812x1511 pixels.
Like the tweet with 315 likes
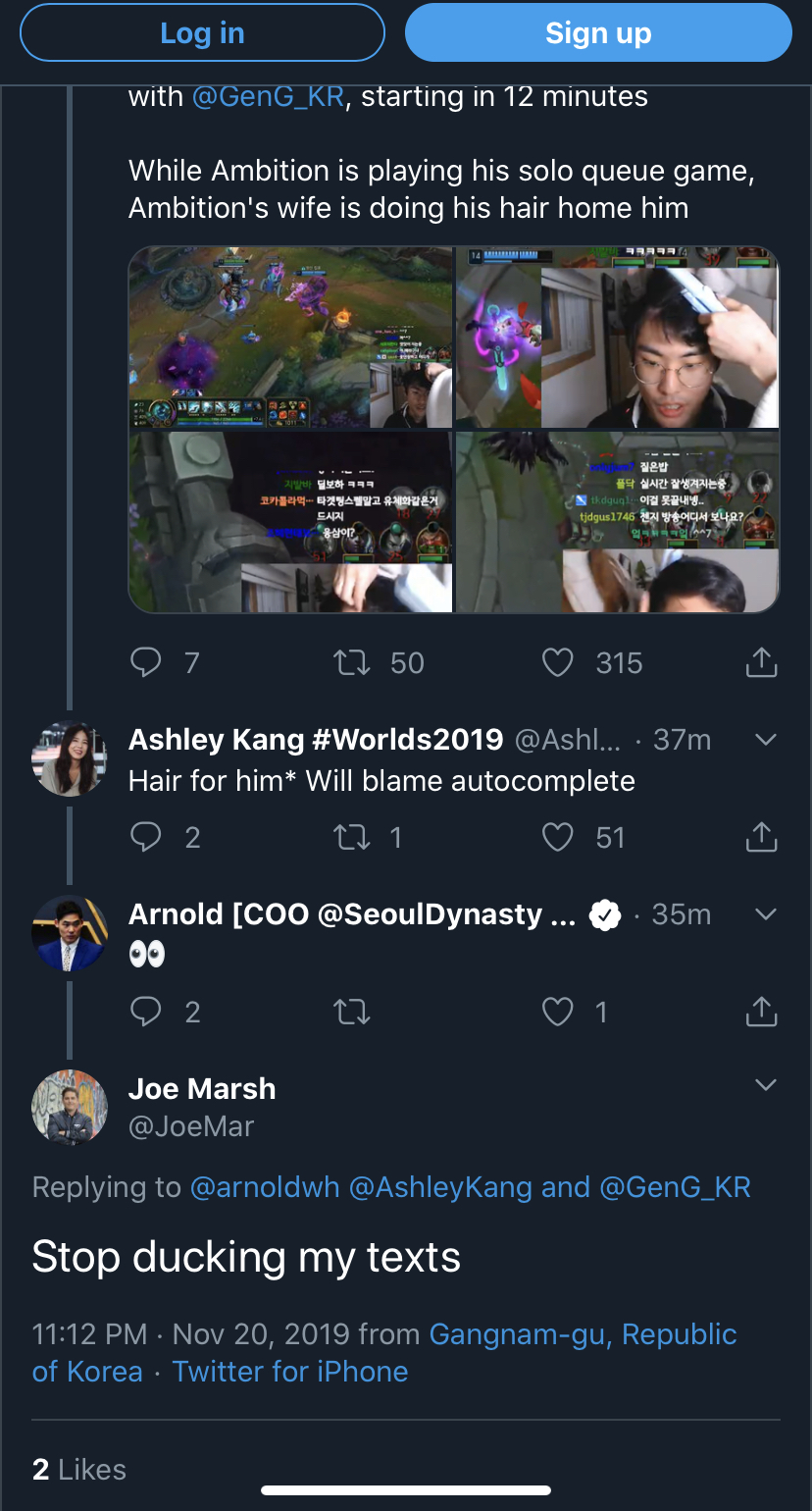coord(558,663)
